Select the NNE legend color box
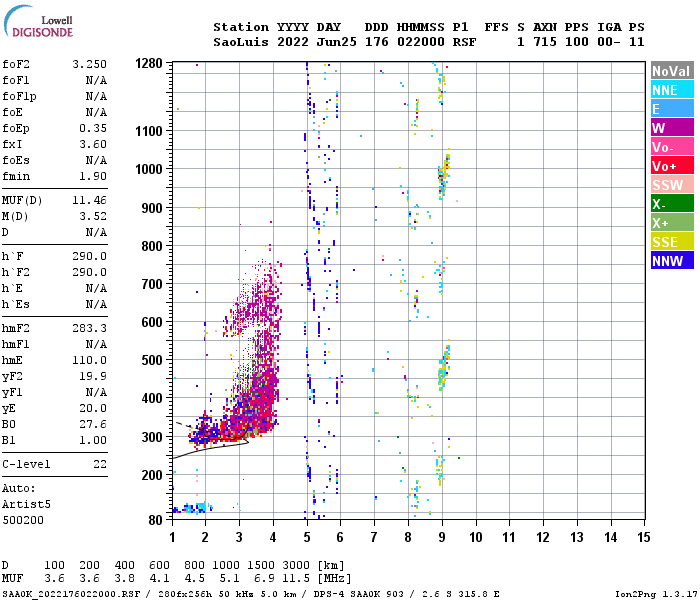This screenshot has height=600, width=700. 672,90
